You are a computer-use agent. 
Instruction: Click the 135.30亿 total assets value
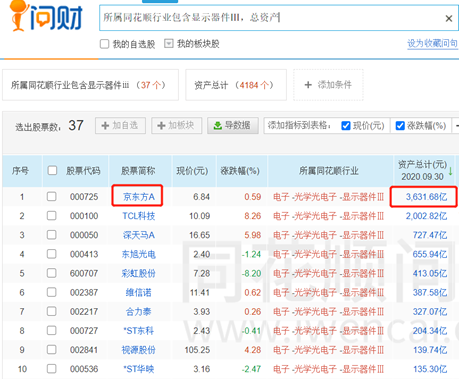pos(430,369)
